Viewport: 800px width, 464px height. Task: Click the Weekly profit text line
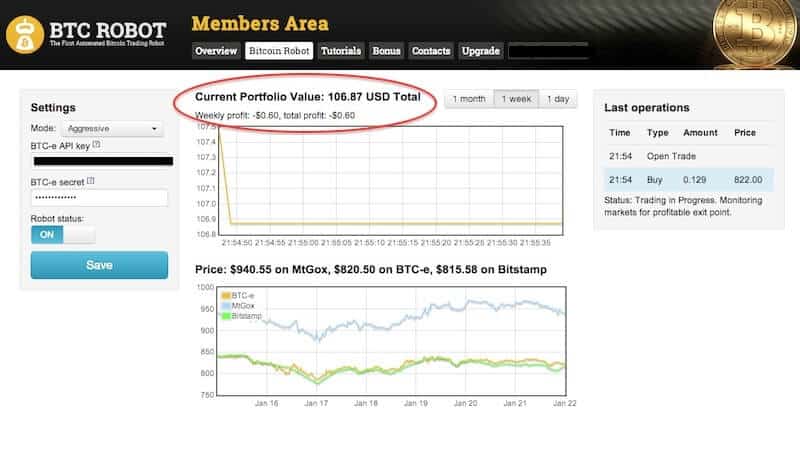coord(275,115)
